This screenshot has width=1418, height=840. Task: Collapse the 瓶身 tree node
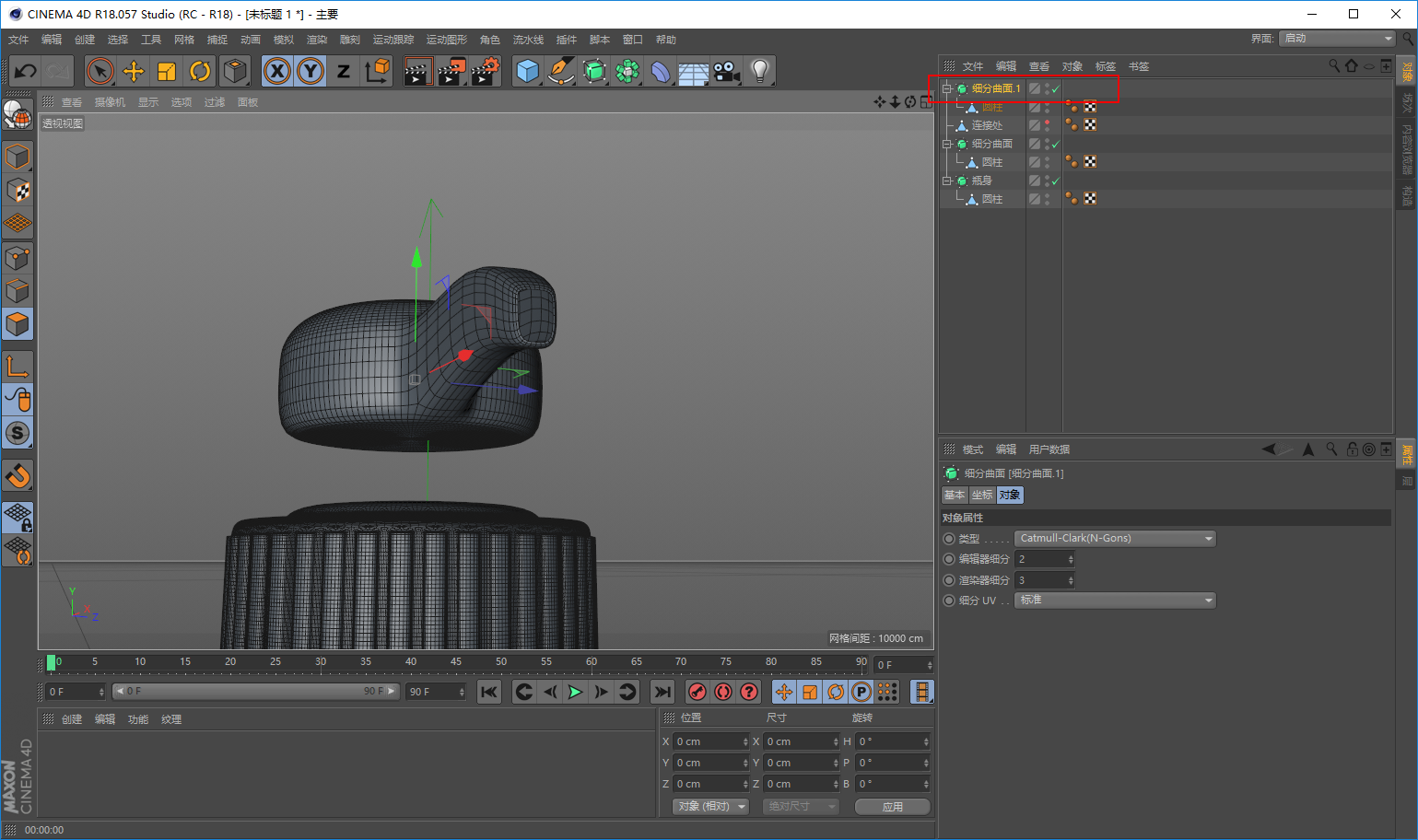click(x=946, y=181)
